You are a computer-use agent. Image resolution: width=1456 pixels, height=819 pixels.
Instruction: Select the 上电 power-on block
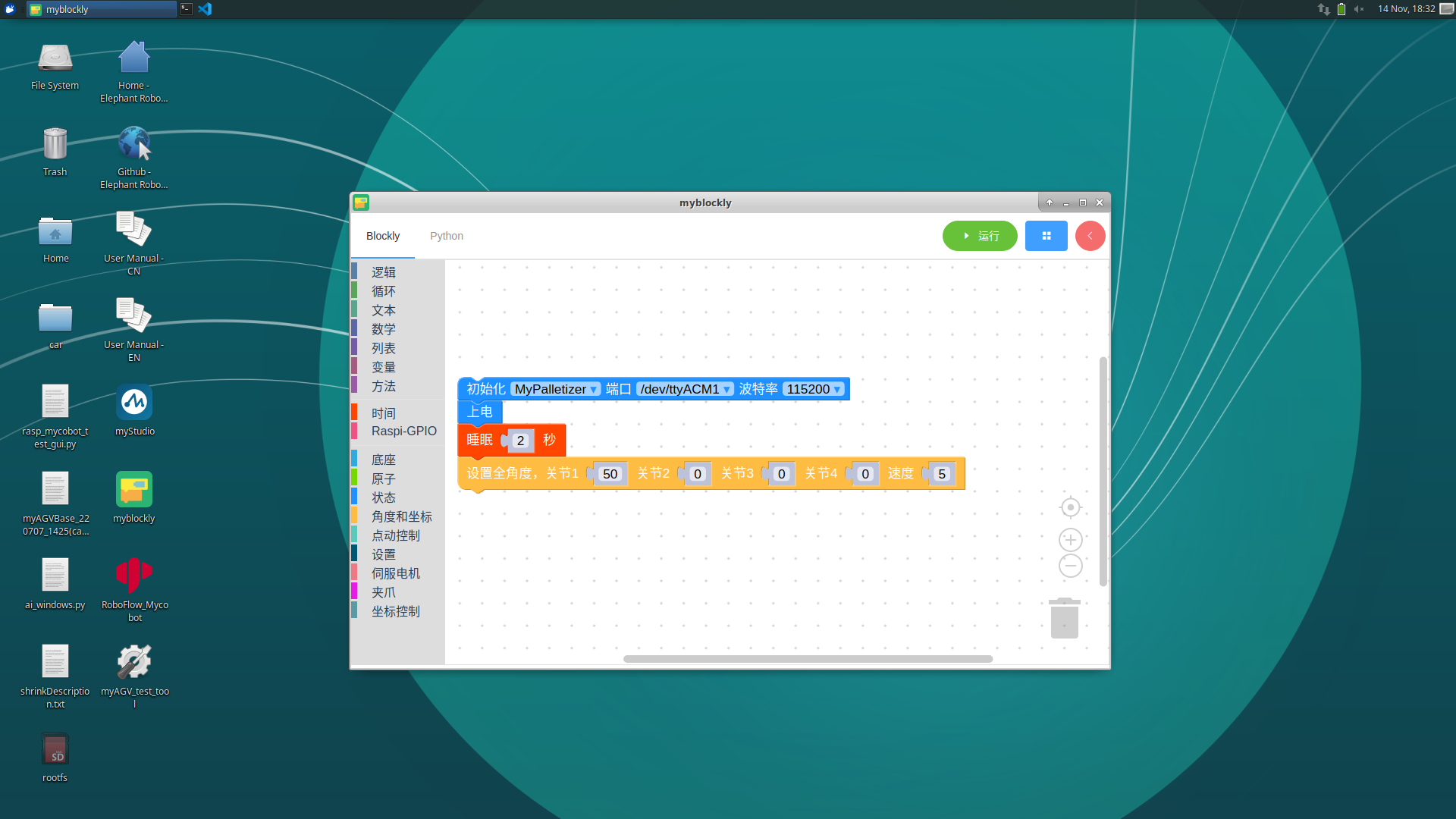click(x=480, y=412)
